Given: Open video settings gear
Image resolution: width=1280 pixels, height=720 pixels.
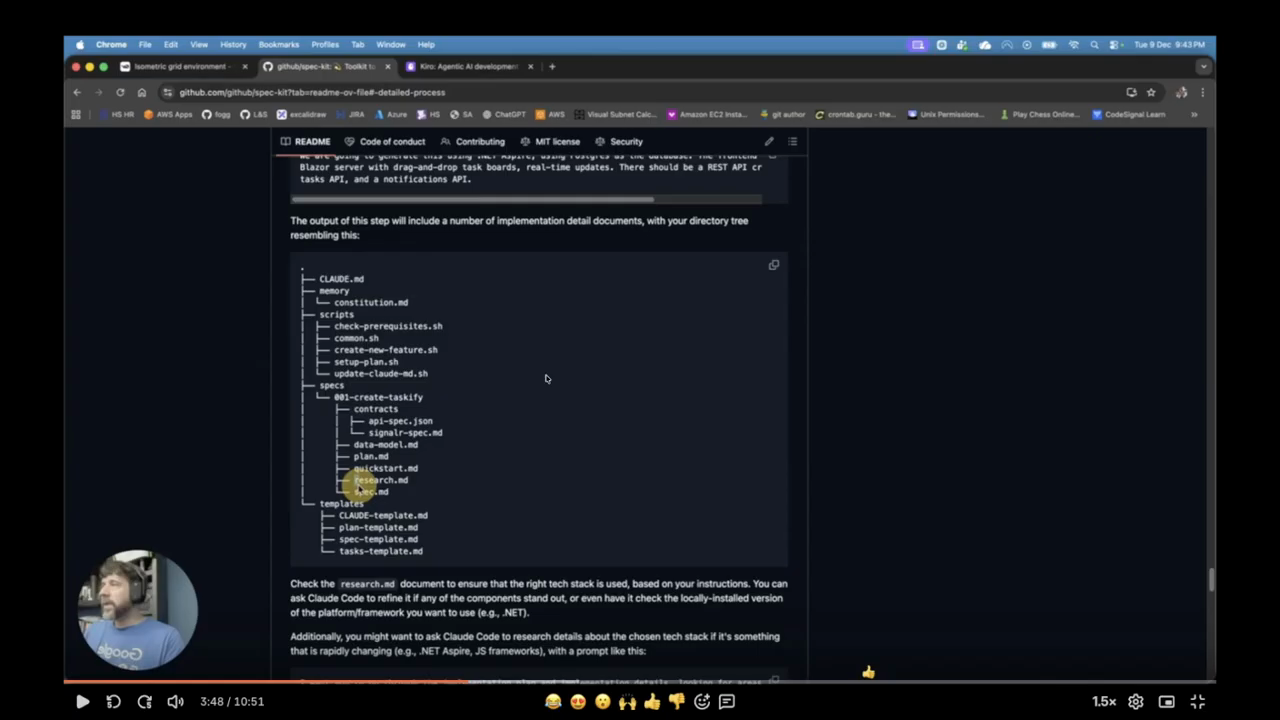Looking at the screenshot, I should 1135,702.
